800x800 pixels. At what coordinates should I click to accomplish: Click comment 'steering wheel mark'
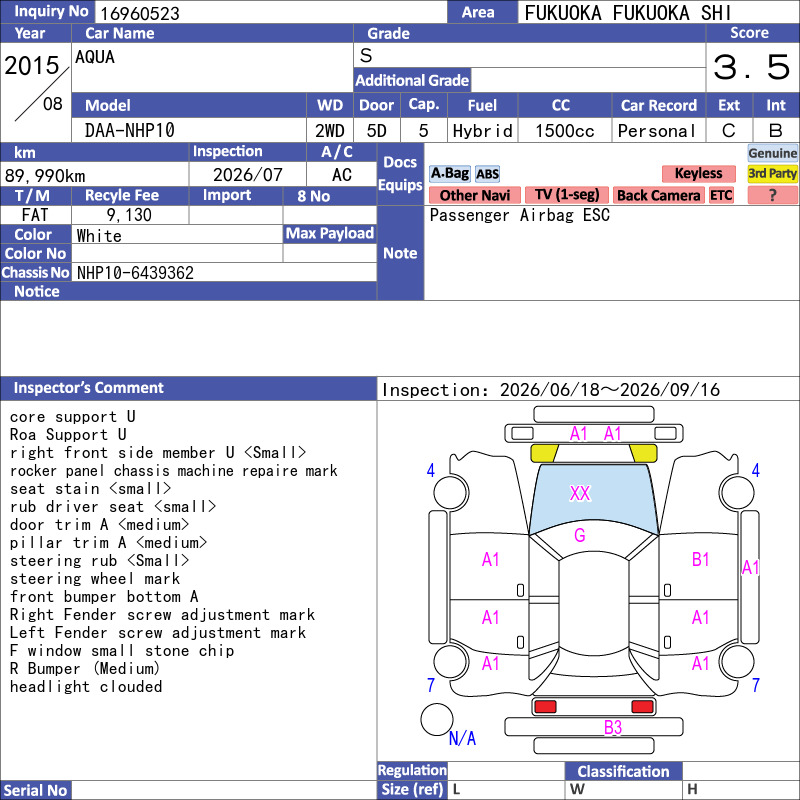point(95,579)
